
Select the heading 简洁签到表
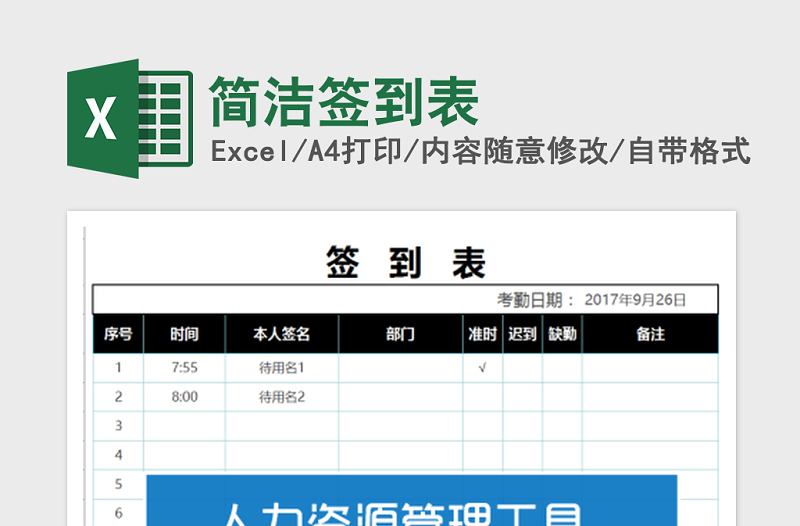click(344, 102)
